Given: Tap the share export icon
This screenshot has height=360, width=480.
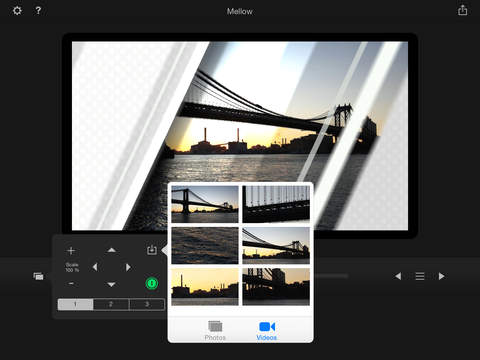Looking at the screenshot, I should click(x=462, y=10).
